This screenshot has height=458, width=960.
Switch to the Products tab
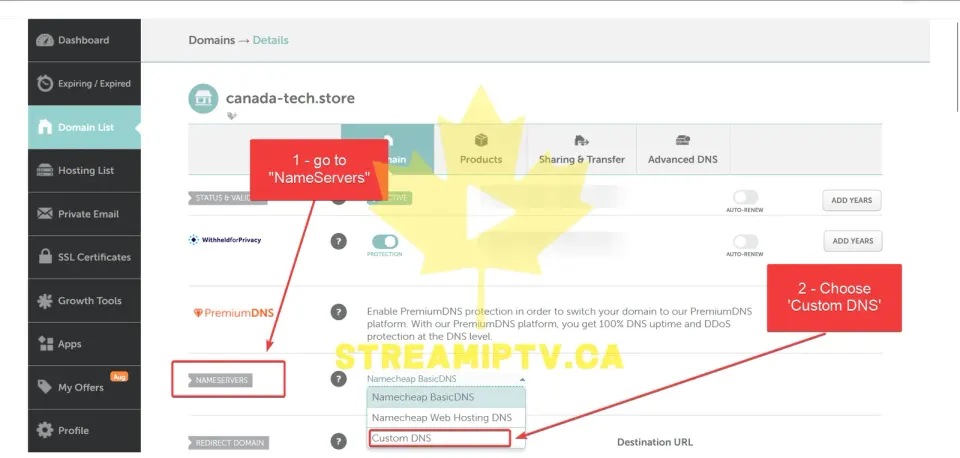[481, 149]
